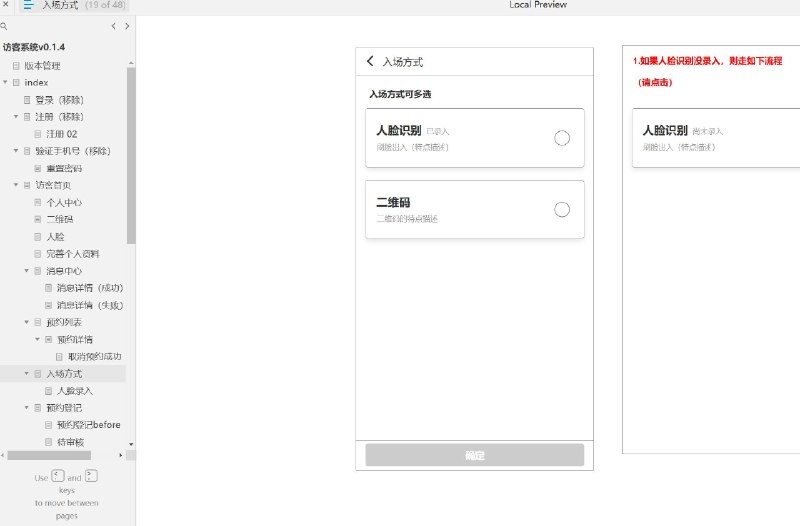The width and height of the screenshot is (800, 526).
Task: Click the page icon beside index
Action: coord(16,82)
